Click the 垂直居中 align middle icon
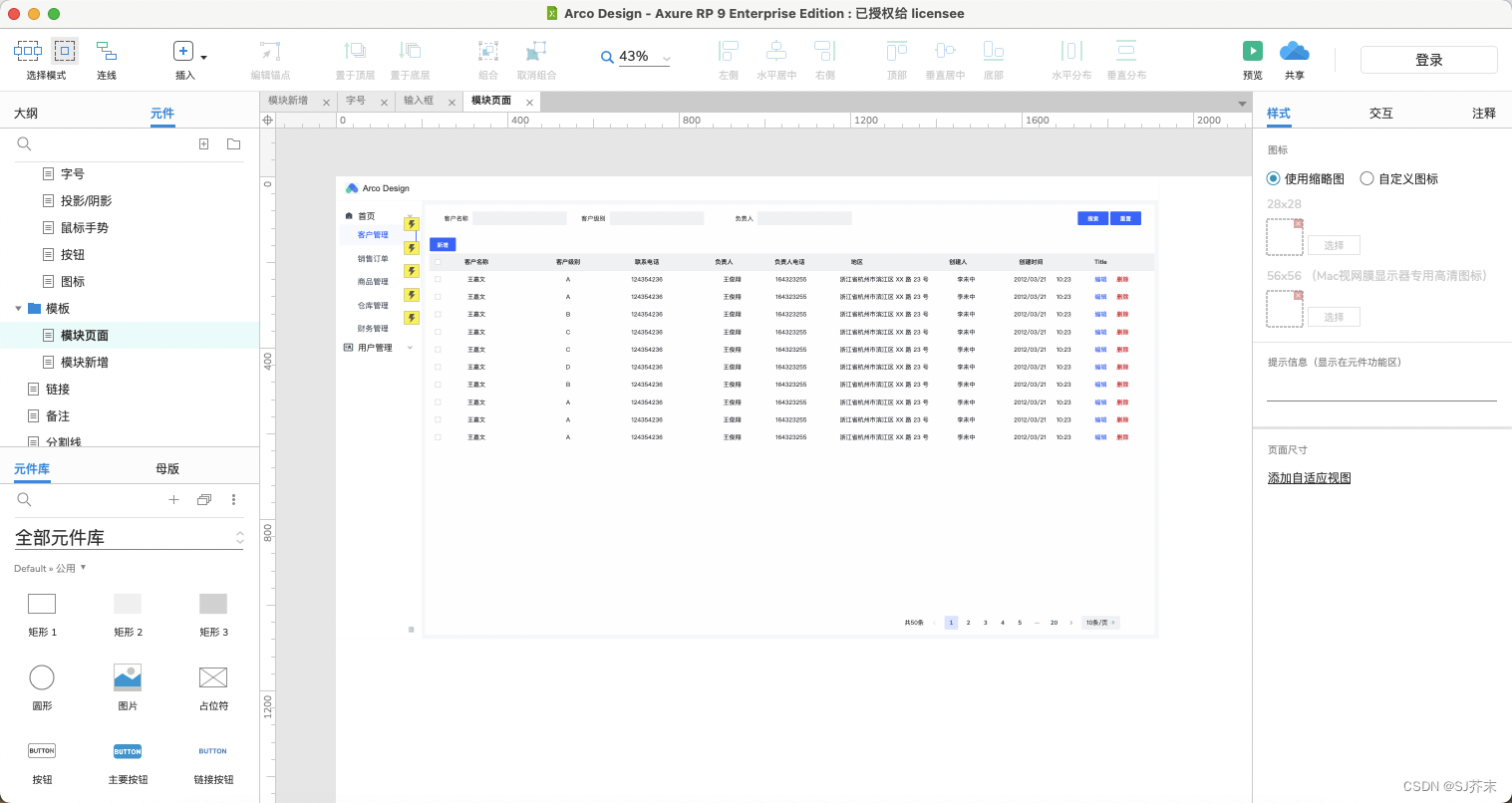Image resolution: width=1512 pixels, height=803 pixels. pos(945,51)
